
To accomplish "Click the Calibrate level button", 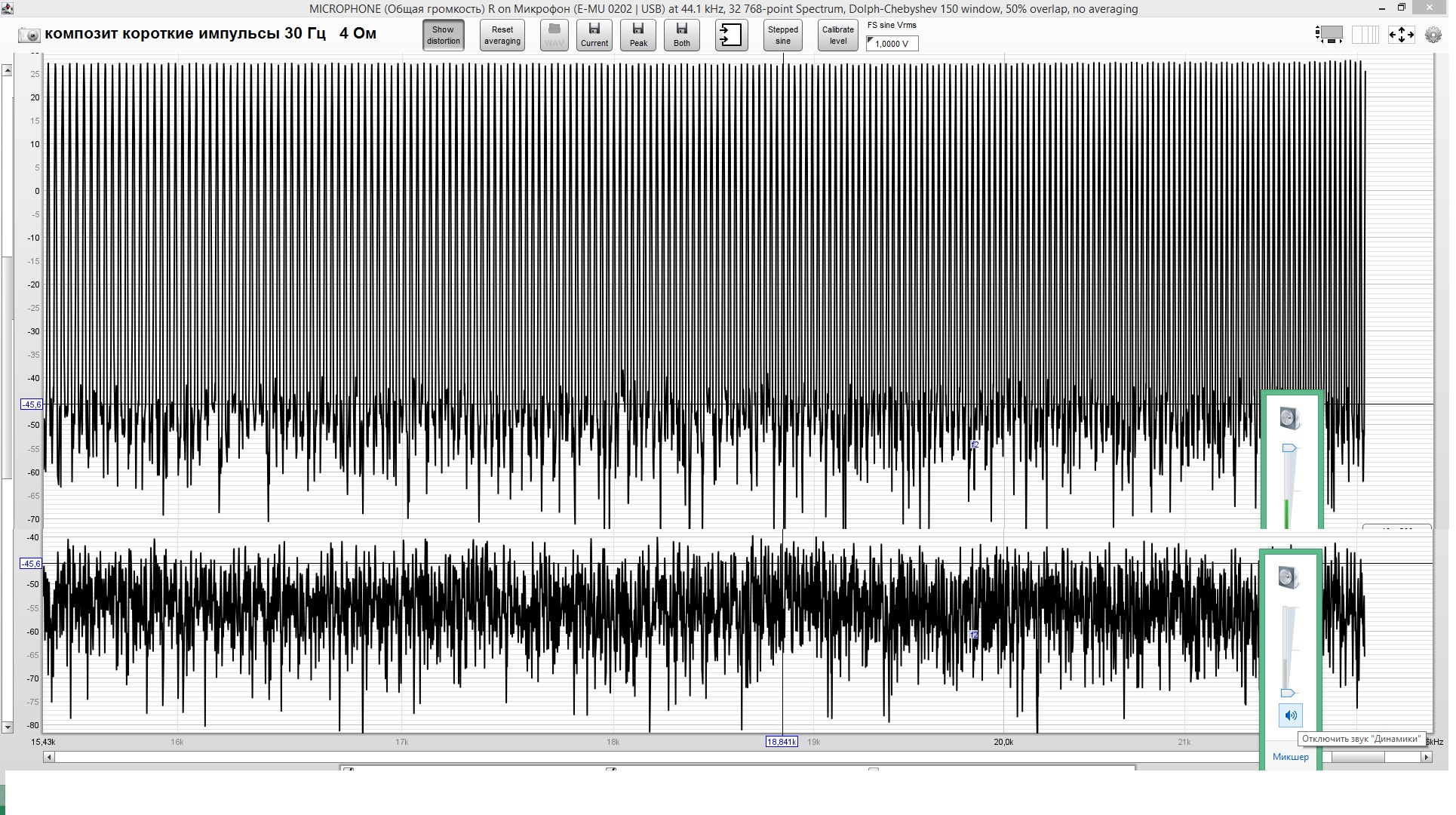I will pyautogui.click(x=837, y=35).
